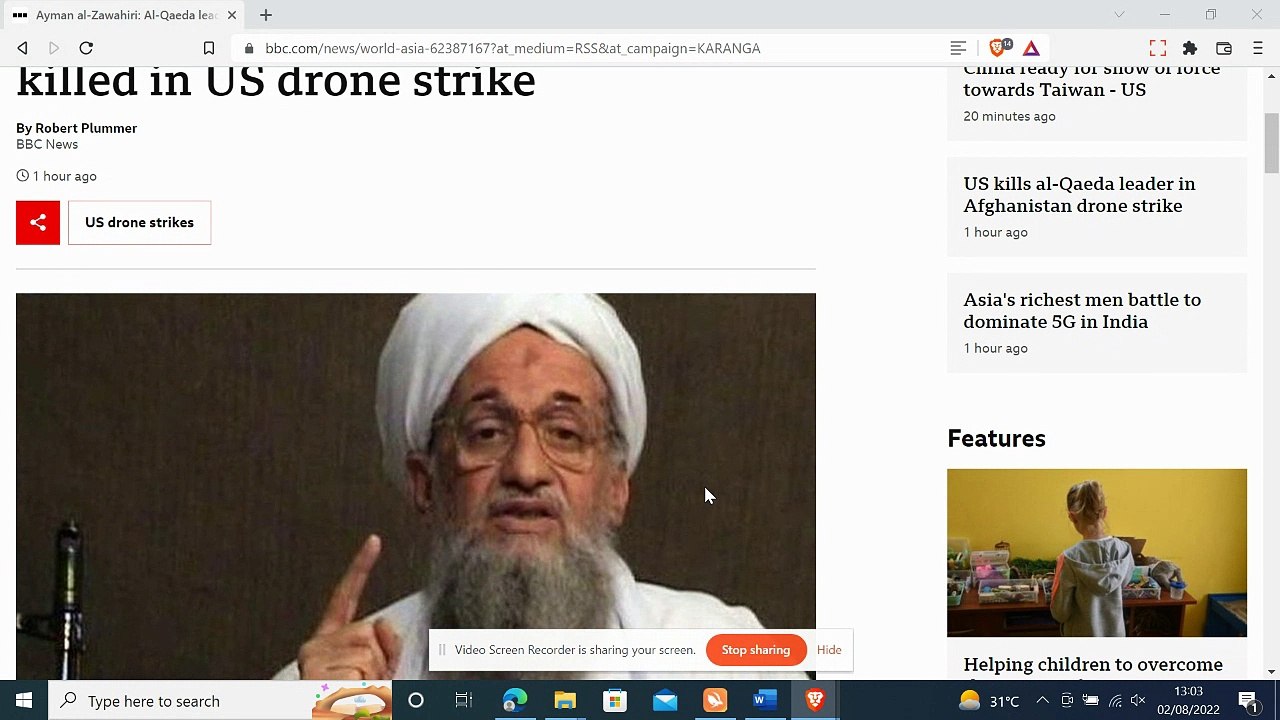This screenshot has height=720, width=1280.
Task: Open the Action Center notifications icon
Action: click(x=1248, y=701)
